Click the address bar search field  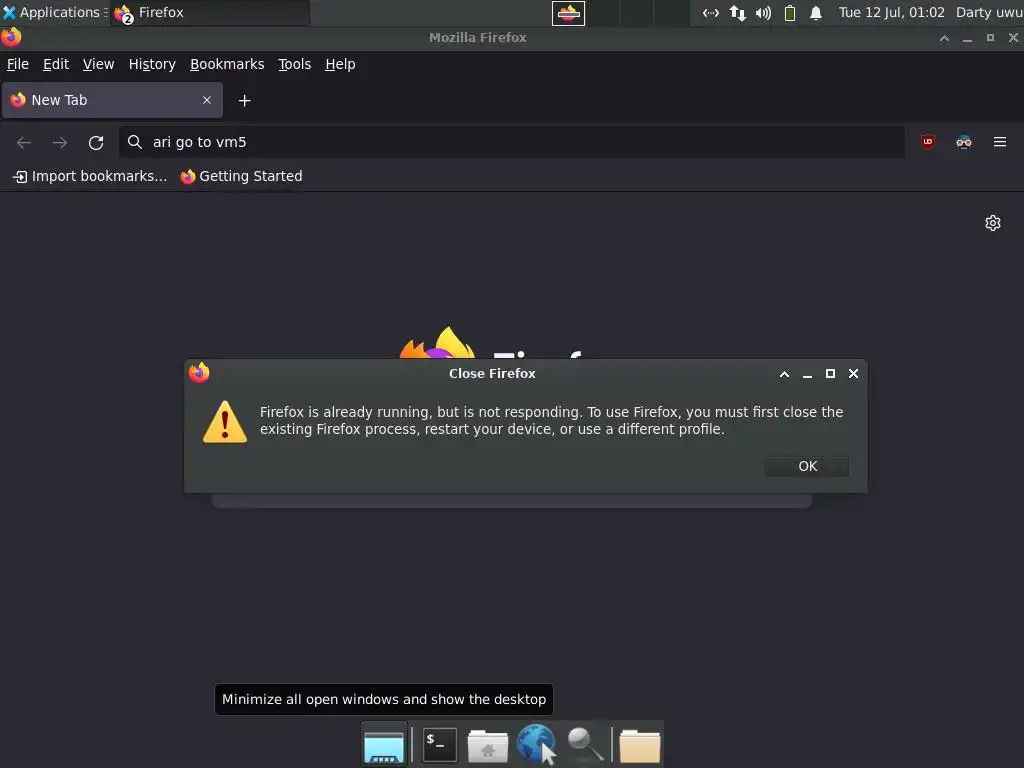click(511, 142)
